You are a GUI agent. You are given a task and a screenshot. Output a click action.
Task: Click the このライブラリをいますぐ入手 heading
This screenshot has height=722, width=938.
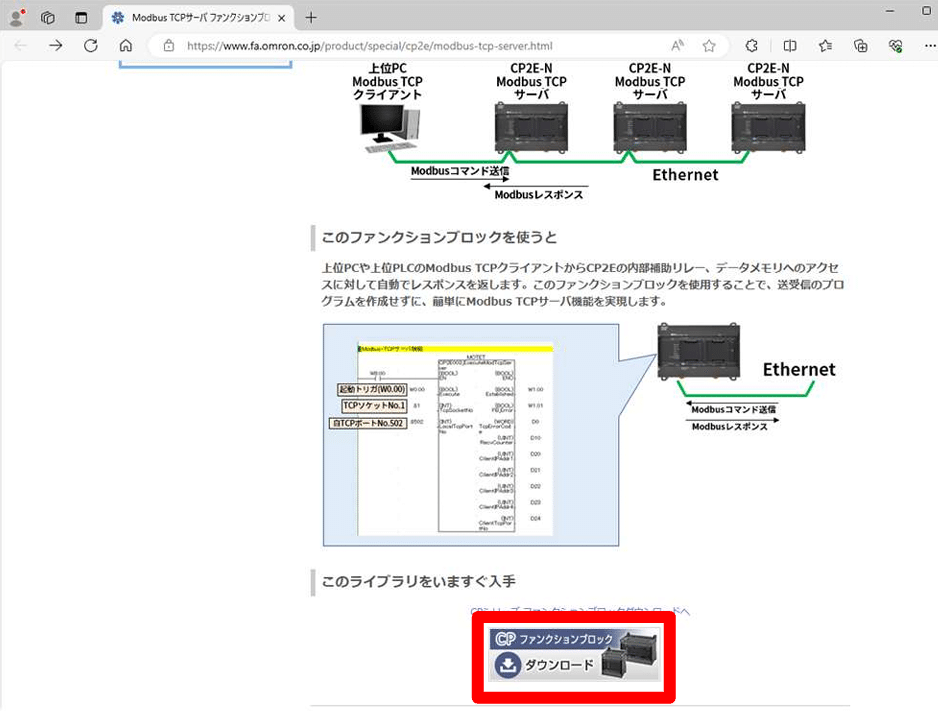(x=418, y=581)
